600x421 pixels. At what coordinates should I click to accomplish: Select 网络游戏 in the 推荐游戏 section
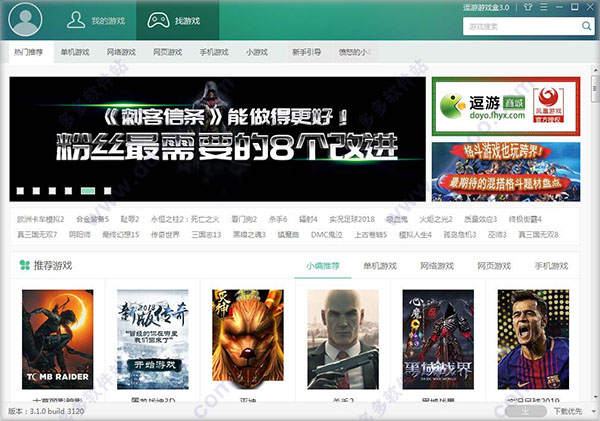(437, 266)
